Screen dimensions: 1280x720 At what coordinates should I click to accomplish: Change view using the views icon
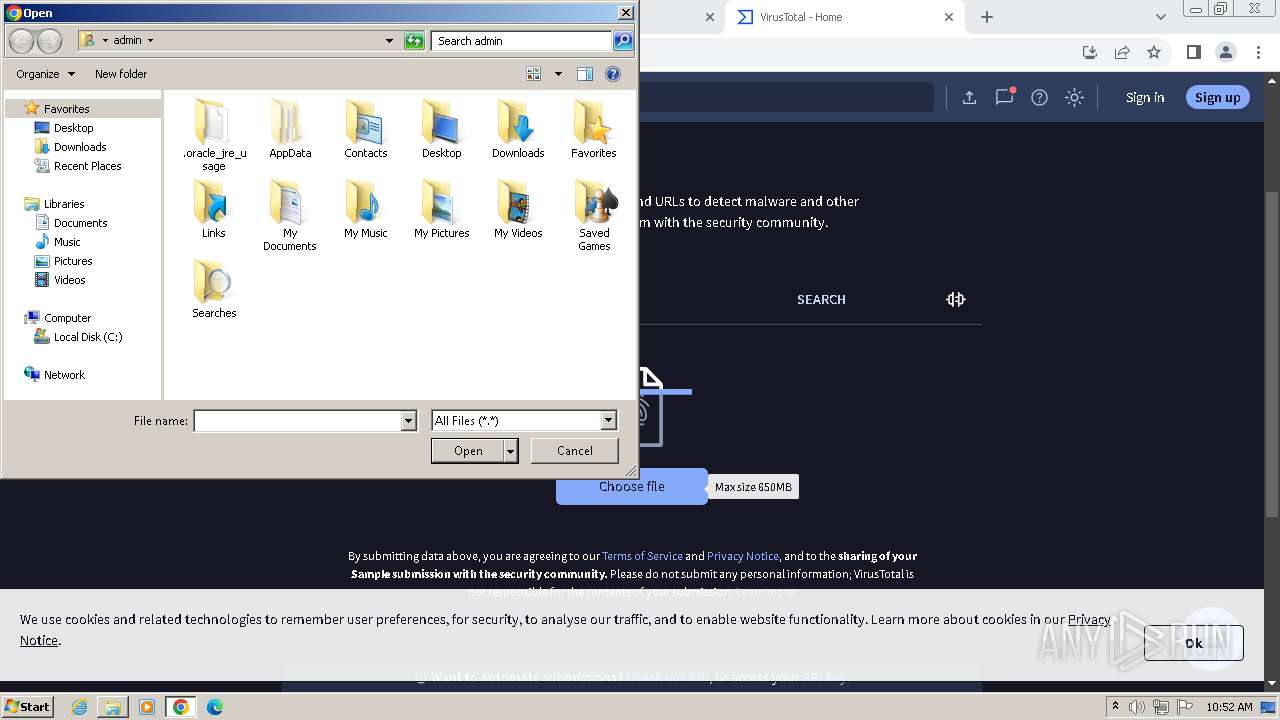pos(534,74)
